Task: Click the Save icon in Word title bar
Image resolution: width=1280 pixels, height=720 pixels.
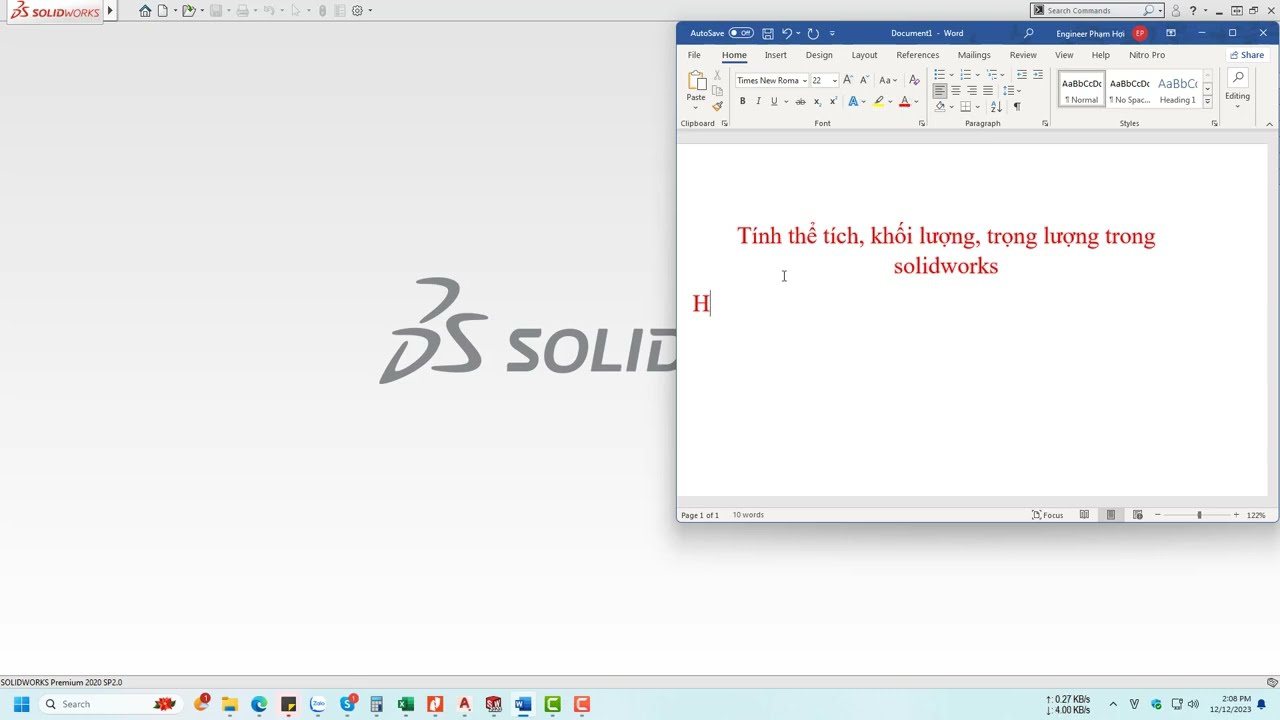Action: (x=768, y=33)
